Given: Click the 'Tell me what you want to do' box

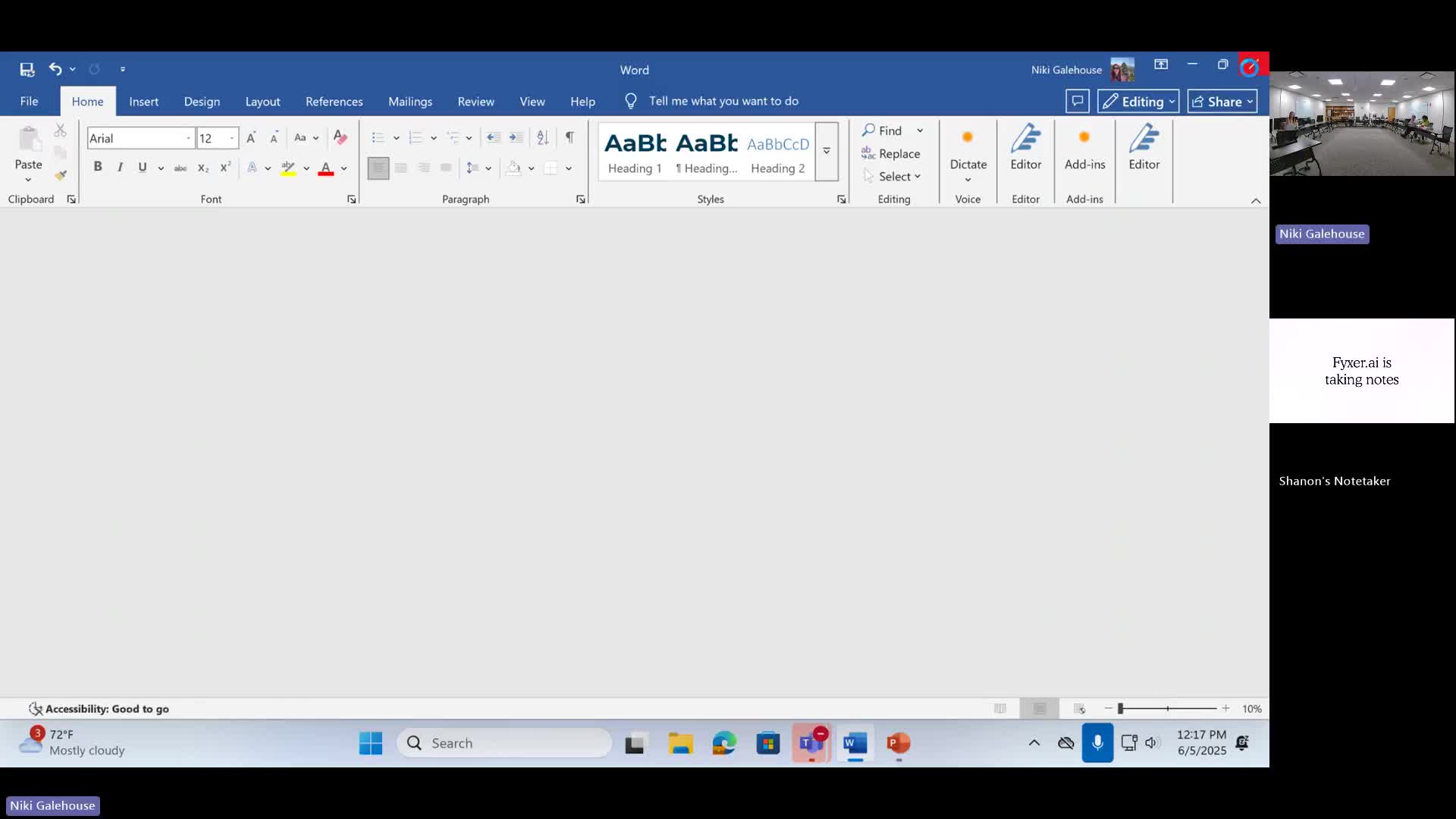Looking at the screenshot, I should [723, 102].
